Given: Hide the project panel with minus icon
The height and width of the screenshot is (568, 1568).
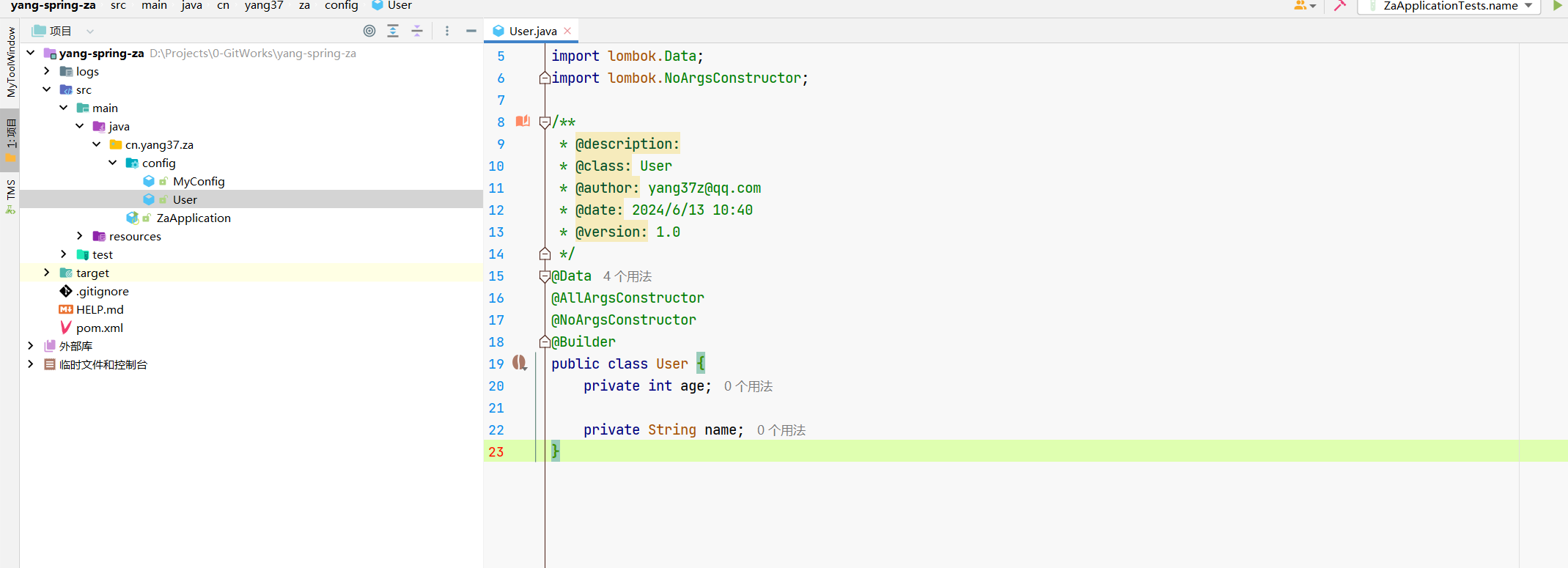Looking at the screenshot, I should click(471, 31).
